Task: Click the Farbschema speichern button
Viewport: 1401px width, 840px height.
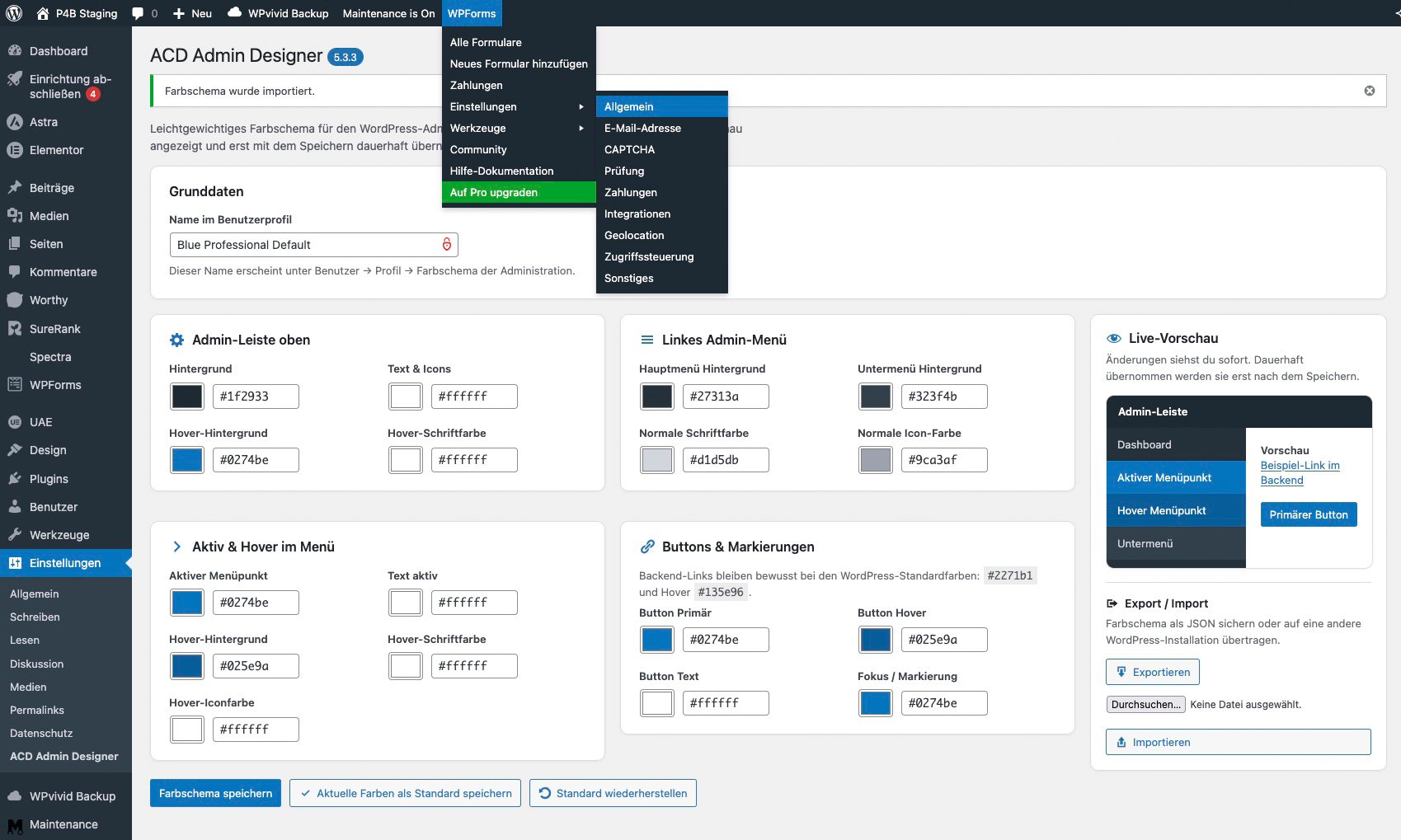Action: [215, 793]
